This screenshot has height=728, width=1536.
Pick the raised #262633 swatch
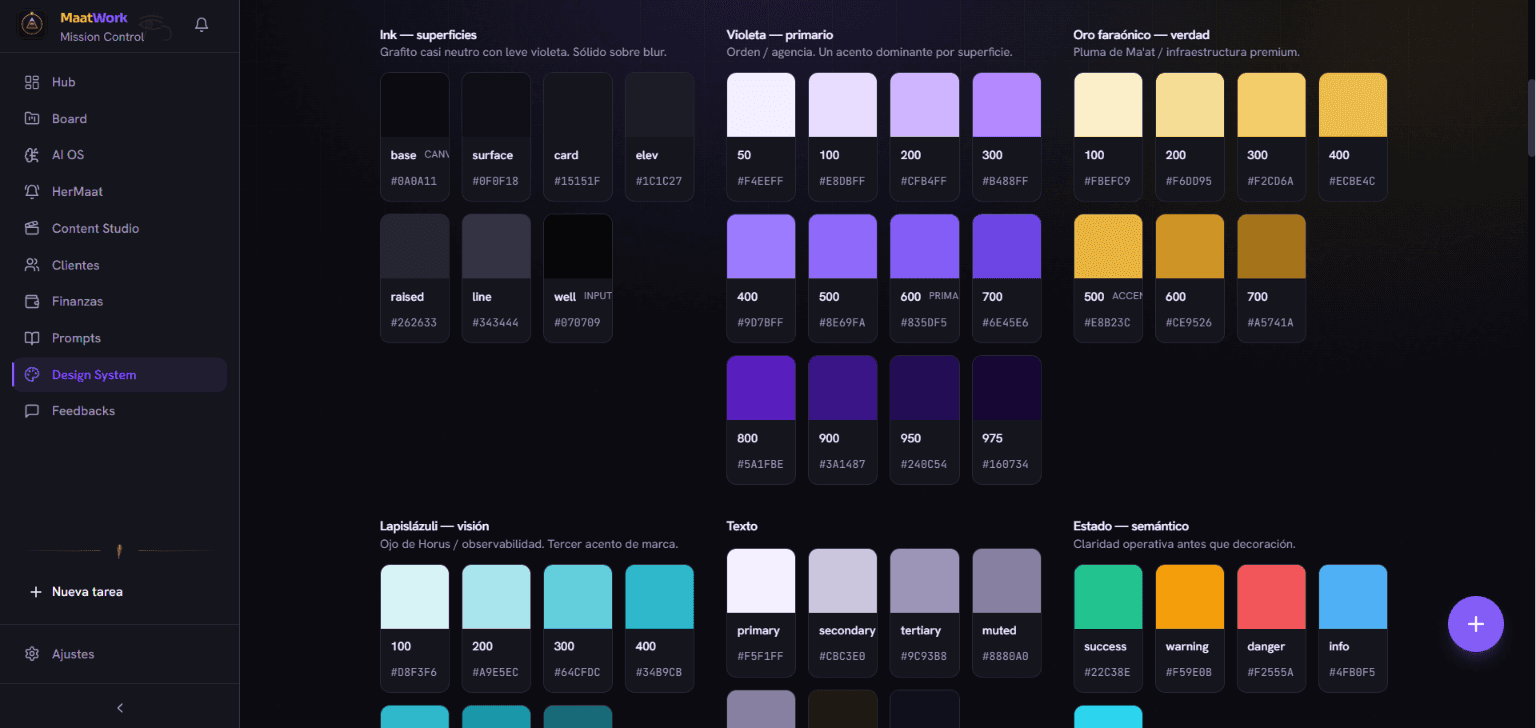(x=415, y=278)
